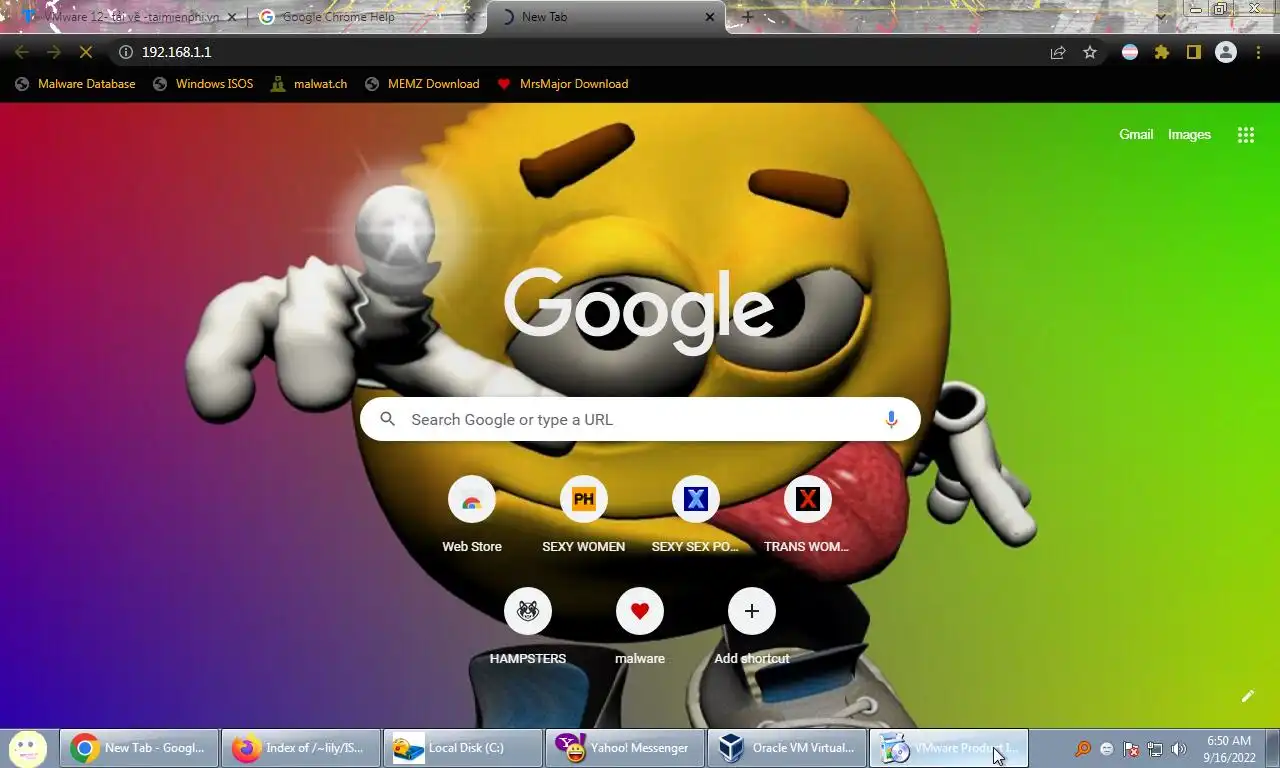Select the New Tab tab
This screenshot has height=768, width=1280.
pos(605,17)
